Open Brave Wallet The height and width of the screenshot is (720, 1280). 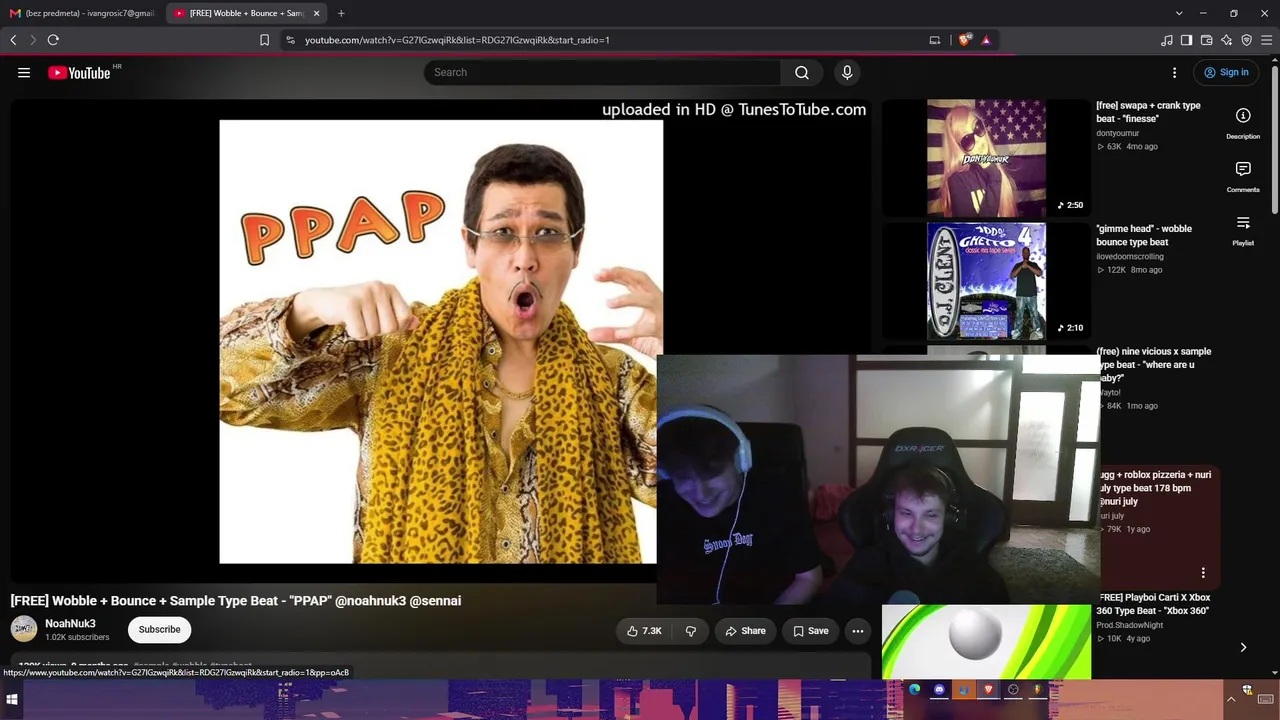coord(1207,40)
